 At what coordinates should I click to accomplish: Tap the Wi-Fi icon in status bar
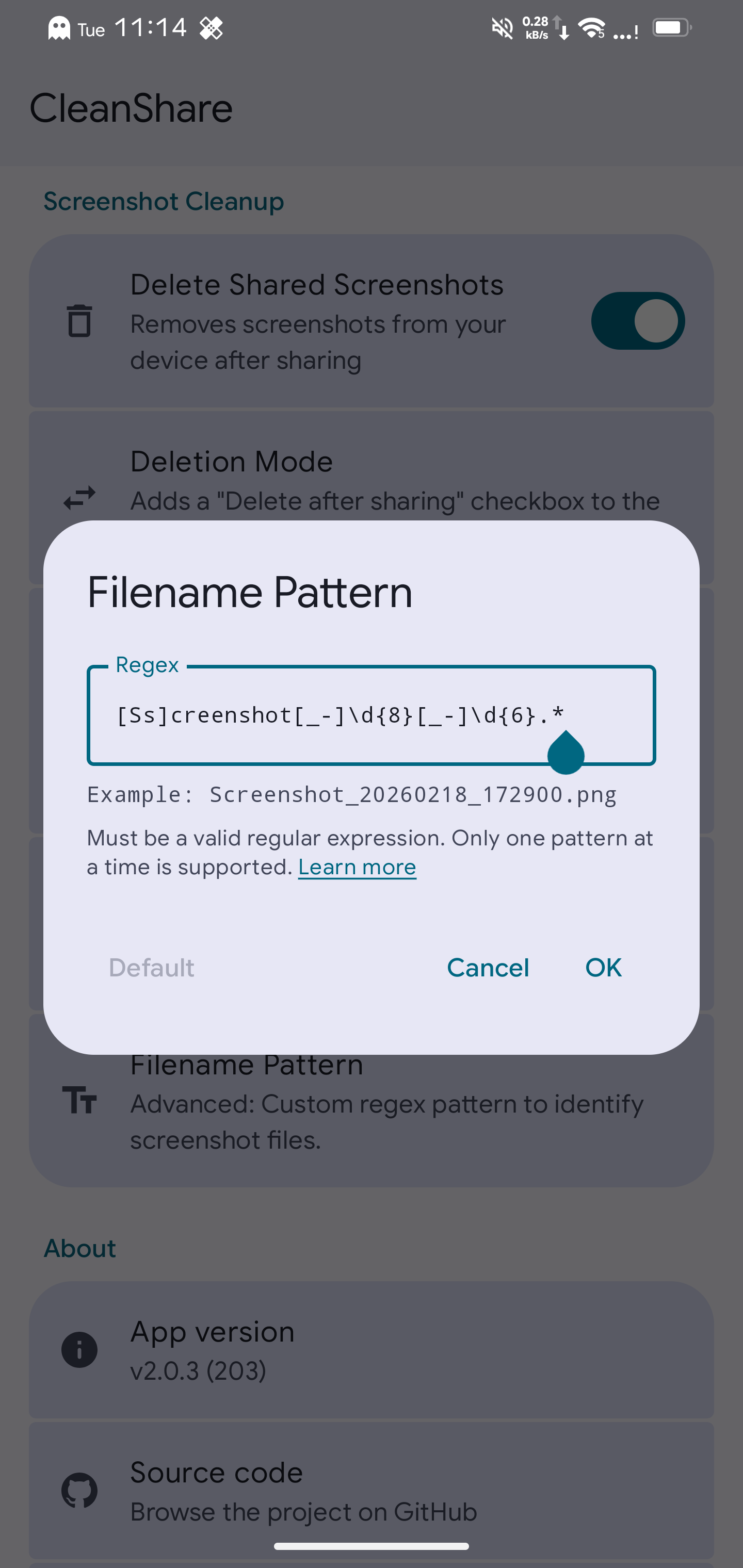(591, 28)
